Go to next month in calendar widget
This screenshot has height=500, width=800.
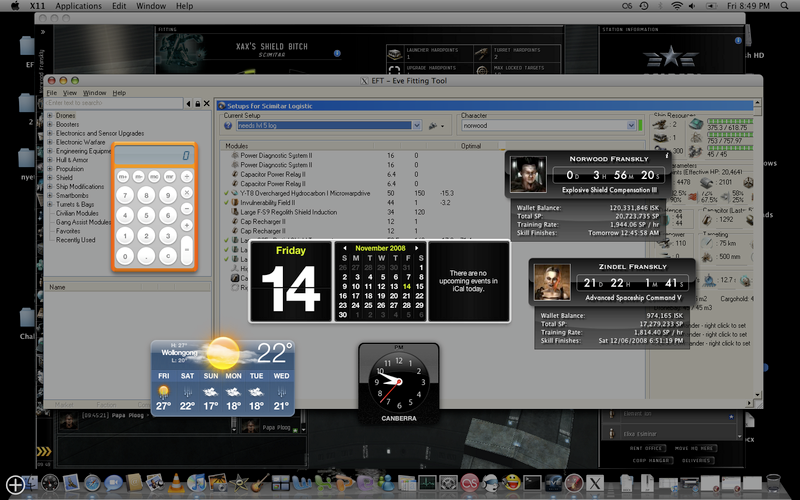click(x=417, y=248)
